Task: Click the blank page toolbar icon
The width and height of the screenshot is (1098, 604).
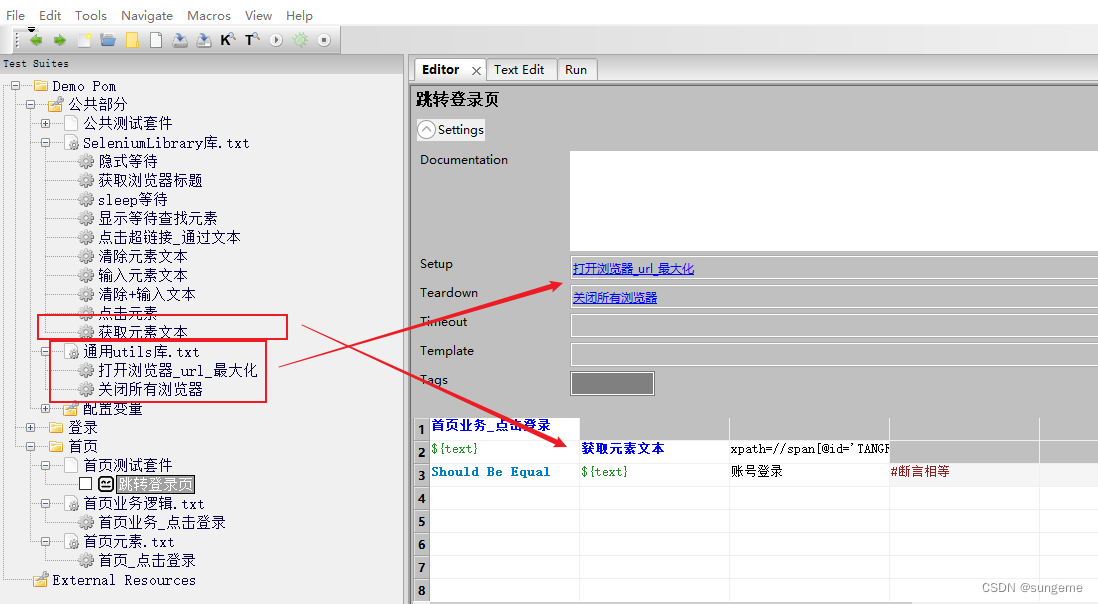Action: click(156, 41)
